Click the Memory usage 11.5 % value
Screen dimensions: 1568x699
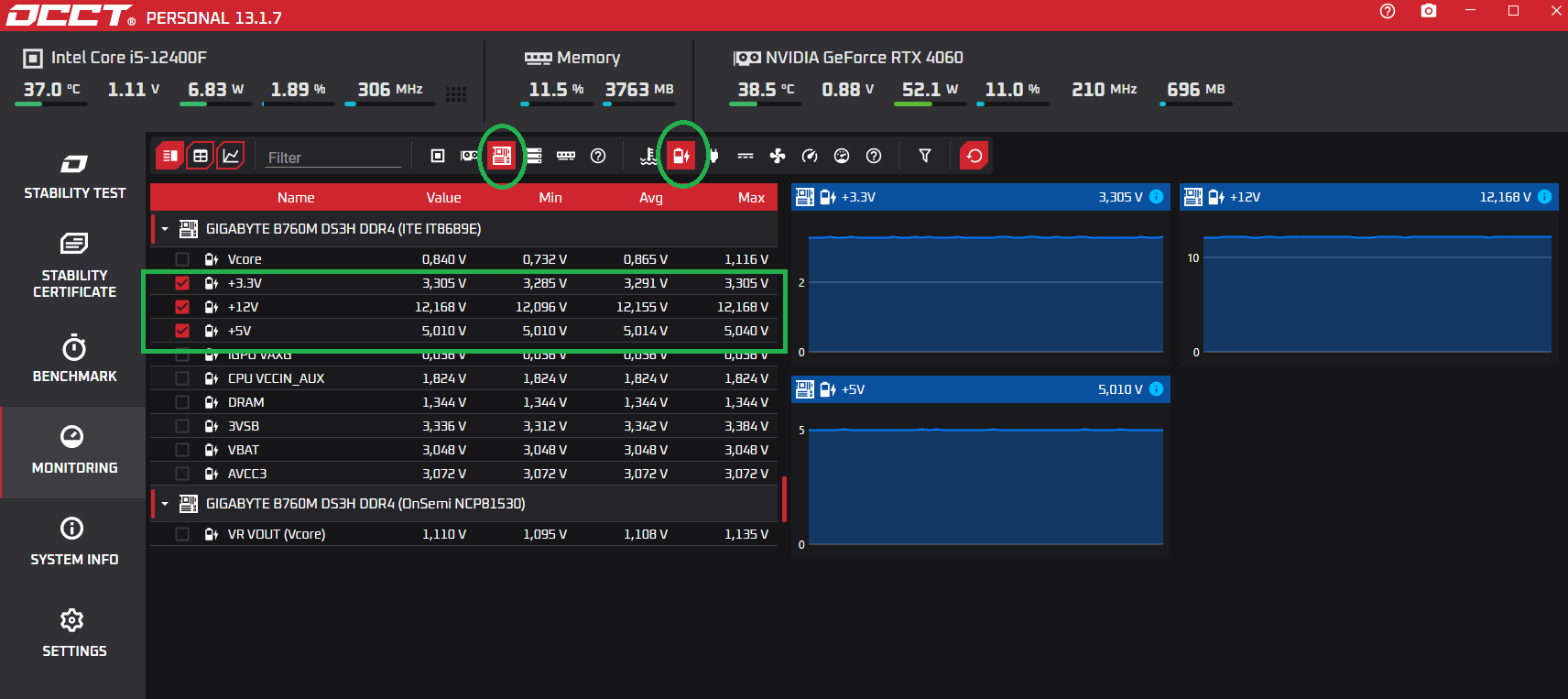[556, 90]
